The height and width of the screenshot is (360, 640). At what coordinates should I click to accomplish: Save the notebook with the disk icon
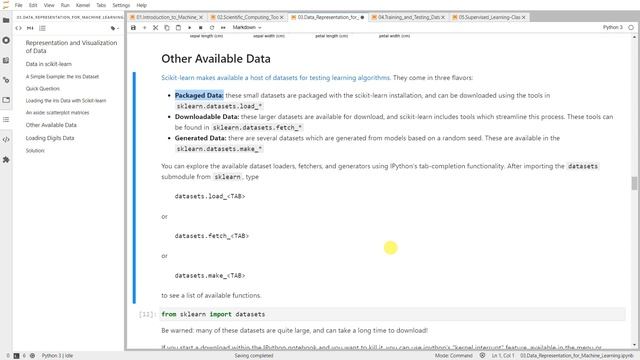tap(133, 27)
